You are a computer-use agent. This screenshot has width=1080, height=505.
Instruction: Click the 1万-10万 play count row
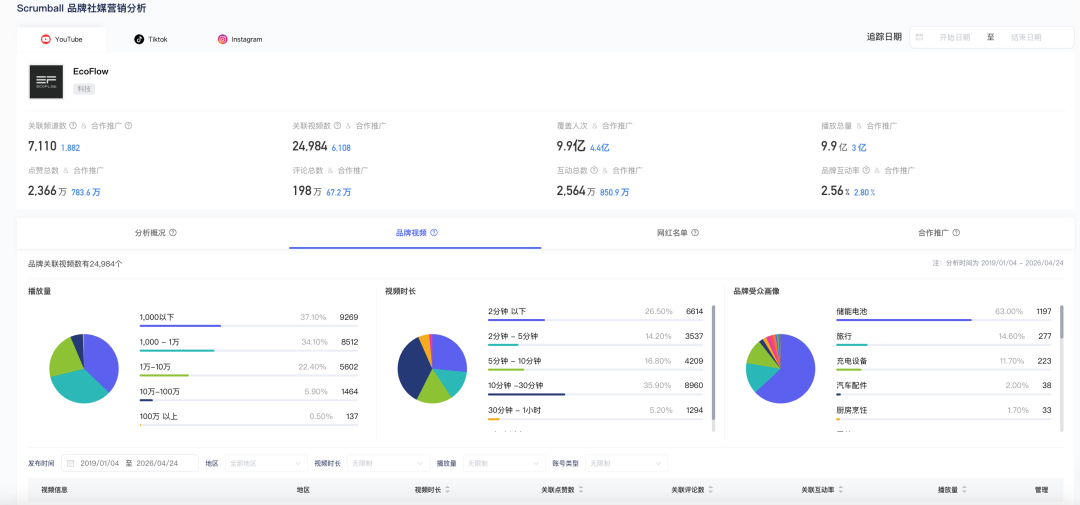[249, 369]
